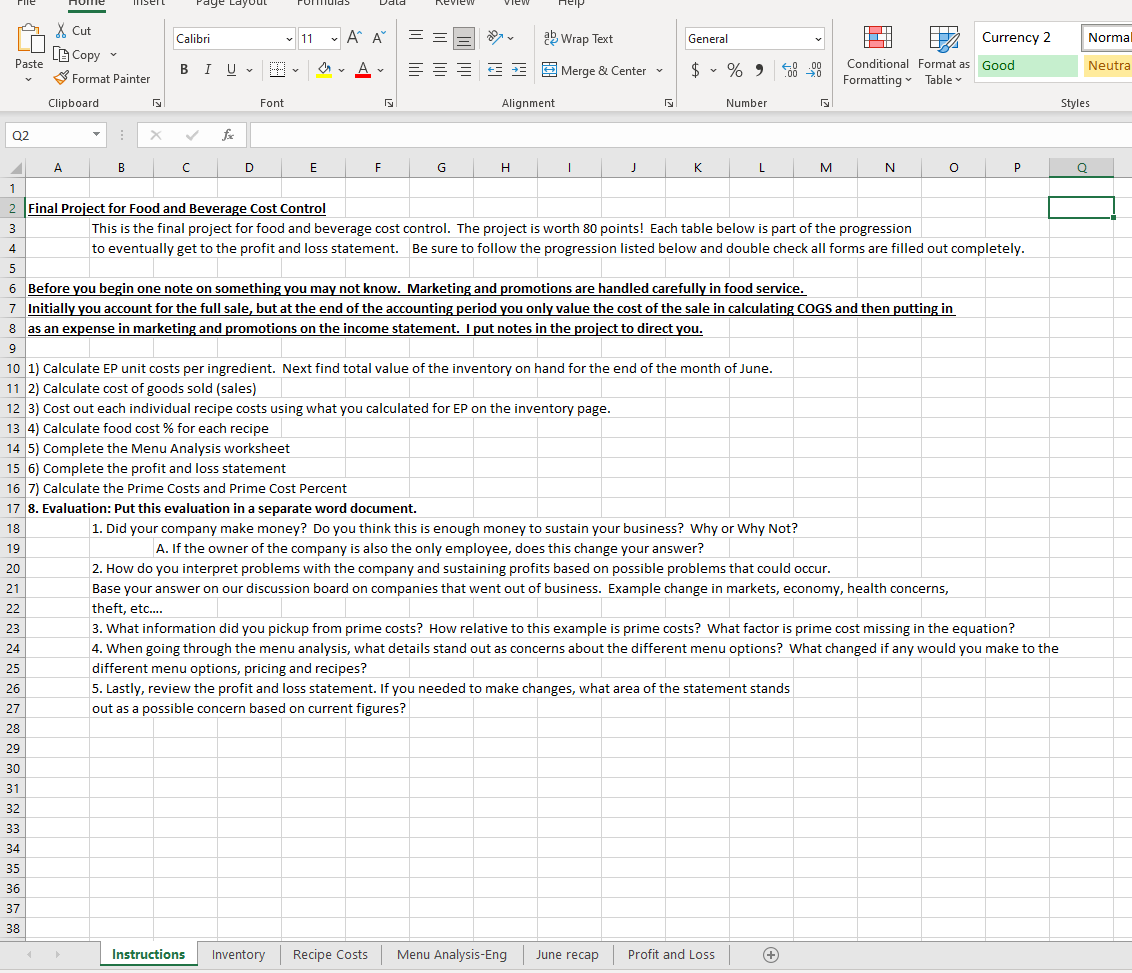Apply the Borders icon

[x=277, y=69]
